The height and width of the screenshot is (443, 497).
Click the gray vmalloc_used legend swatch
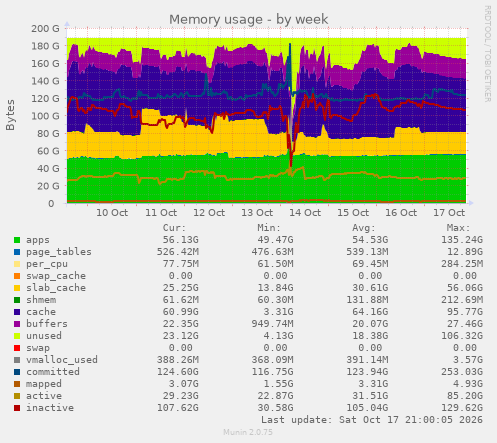click(17, 360)
